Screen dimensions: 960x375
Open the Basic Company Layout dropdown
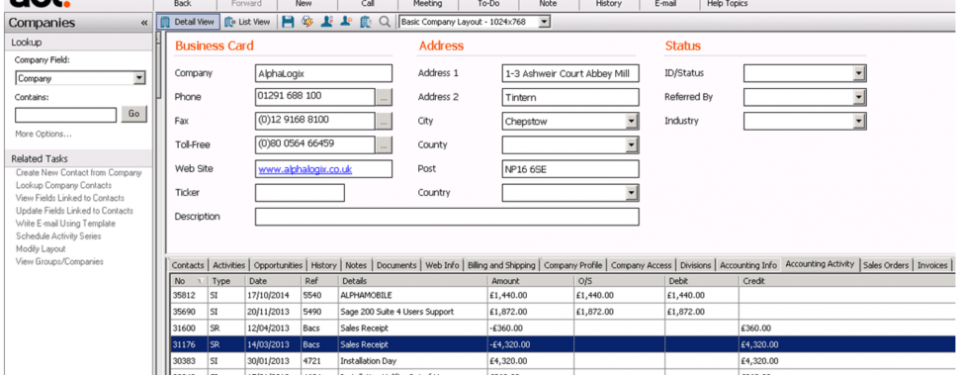tap(545, 22)
